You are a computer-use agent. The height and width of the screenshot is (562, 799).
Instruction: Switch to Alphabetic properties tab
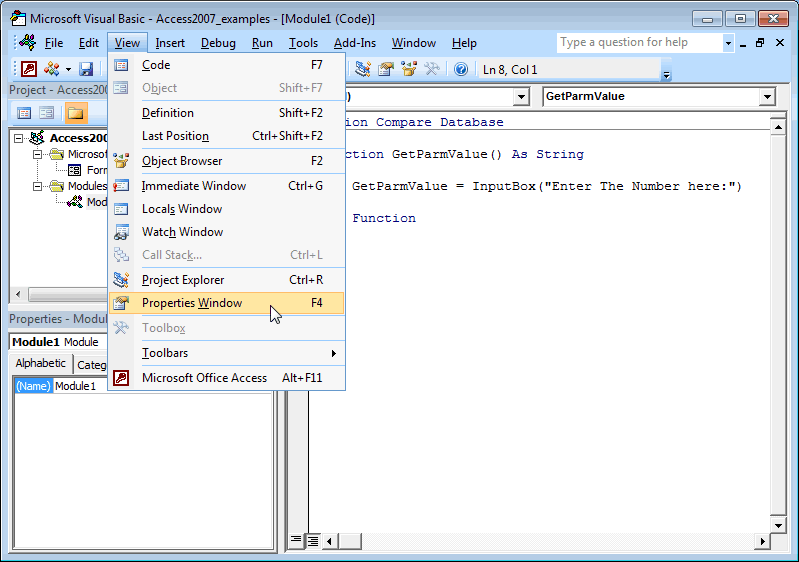pos(40,363)
